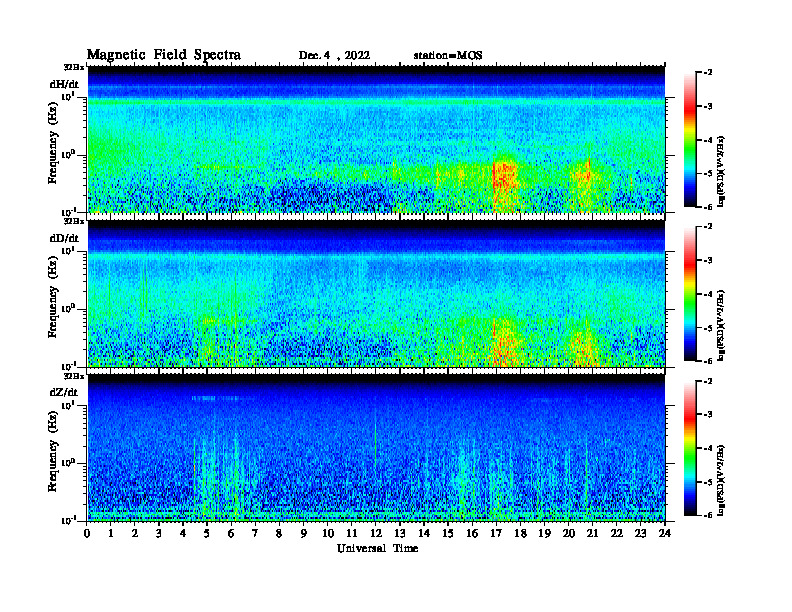This screenshot has height=612, width=792.
Task: Click the time axis tick label "19"
Action: [x=544, y=534]
